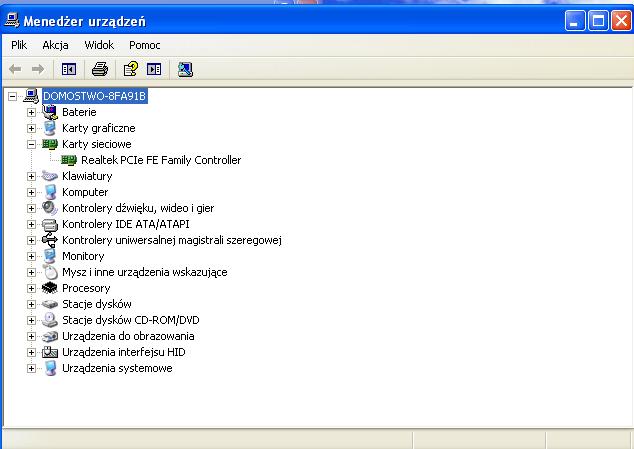Click the Print toolbar icon
This screenshot has width=634, height=449.
coord(99,69)
